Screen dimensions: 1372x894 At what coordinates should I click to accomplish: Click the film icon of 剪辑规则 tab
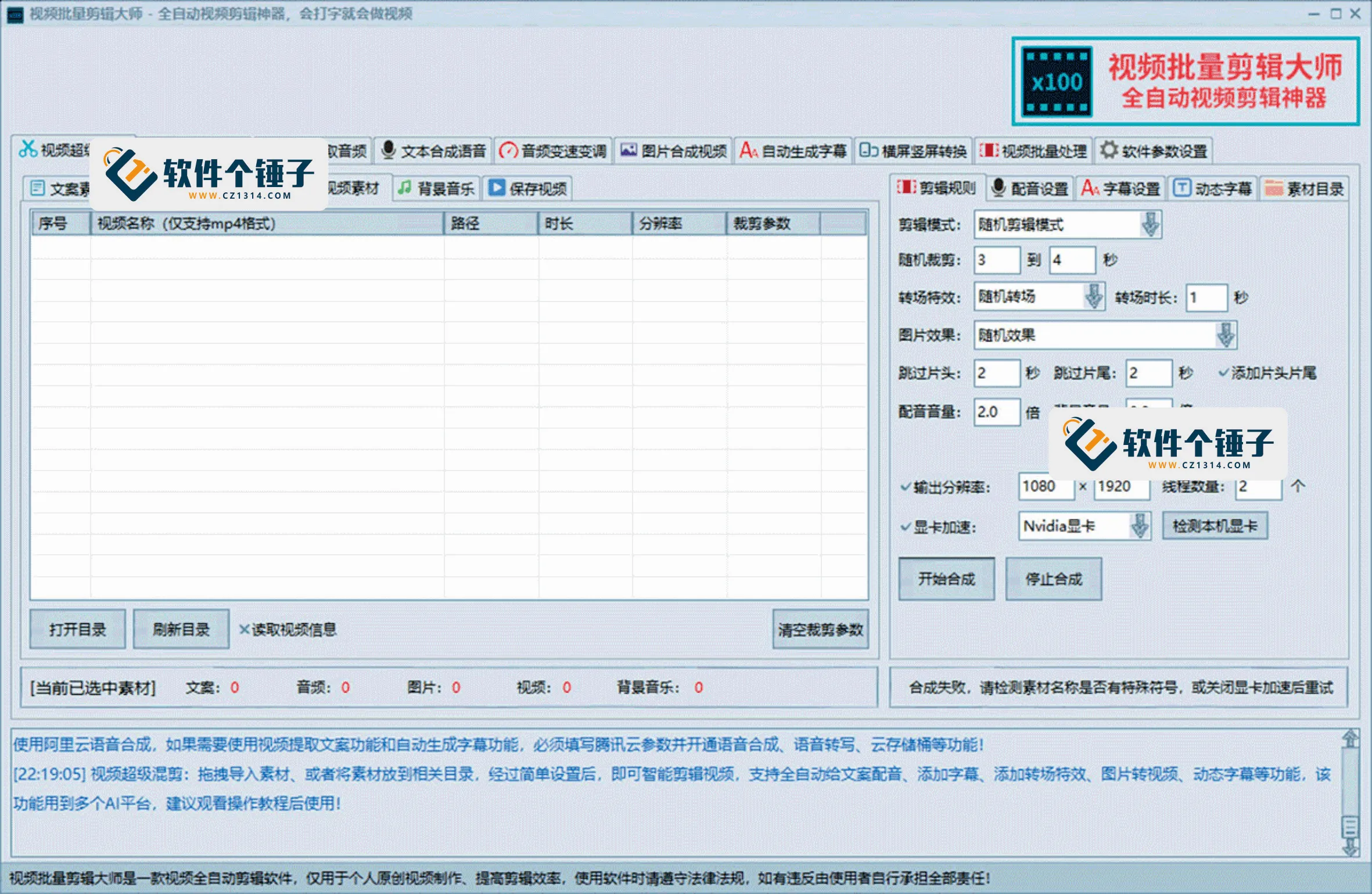coord(906,187)
